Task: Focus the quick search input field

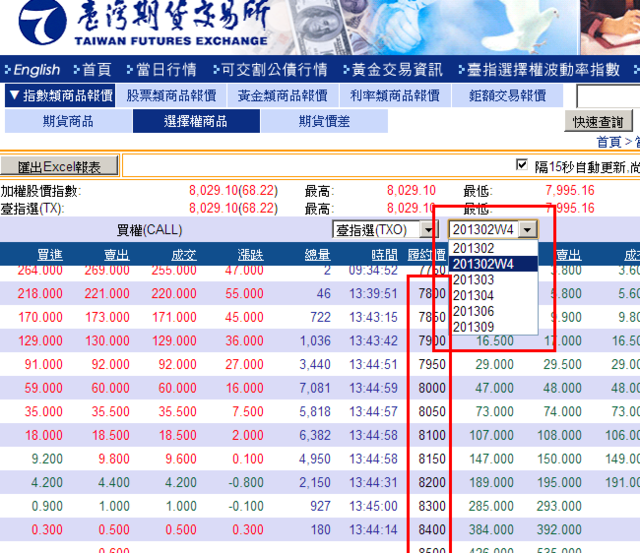Action: point(608,96)
